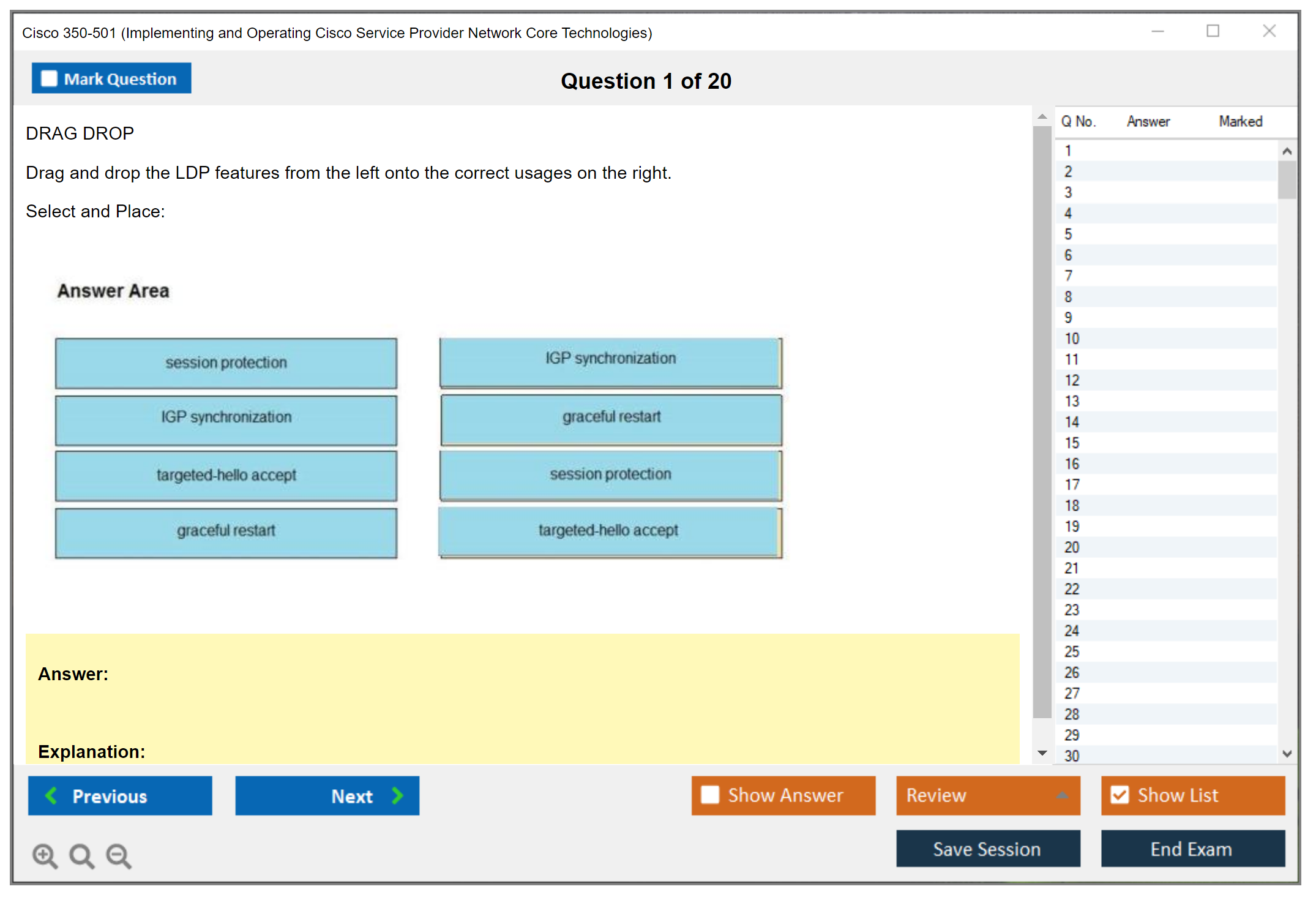The image size is (1316, 900).
Task: Click the question pane scroll-up arrow
Action: [1042, 116]
